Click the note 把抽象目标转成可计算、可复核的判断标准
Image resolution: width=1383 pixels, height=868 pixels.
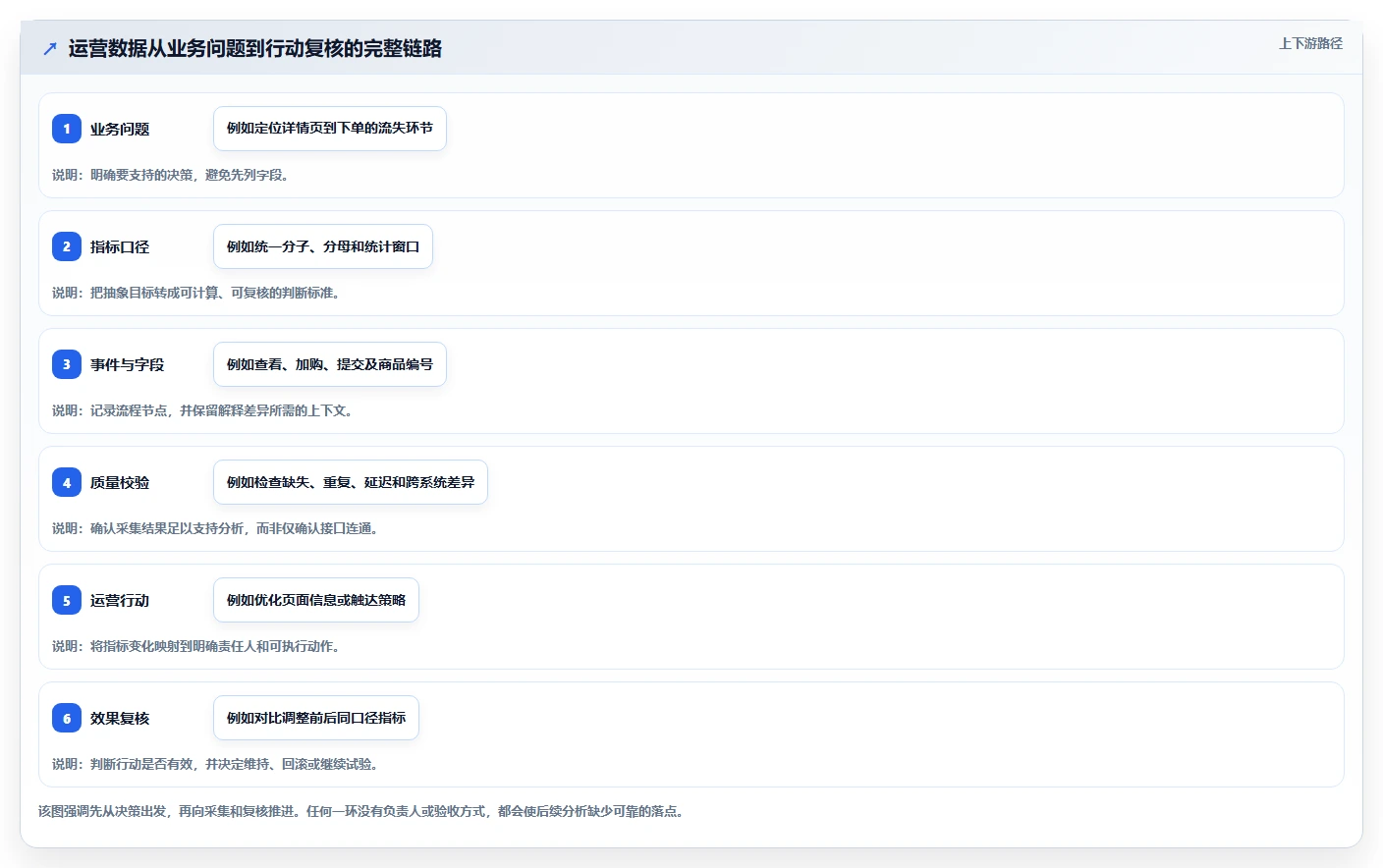[195, 293]
